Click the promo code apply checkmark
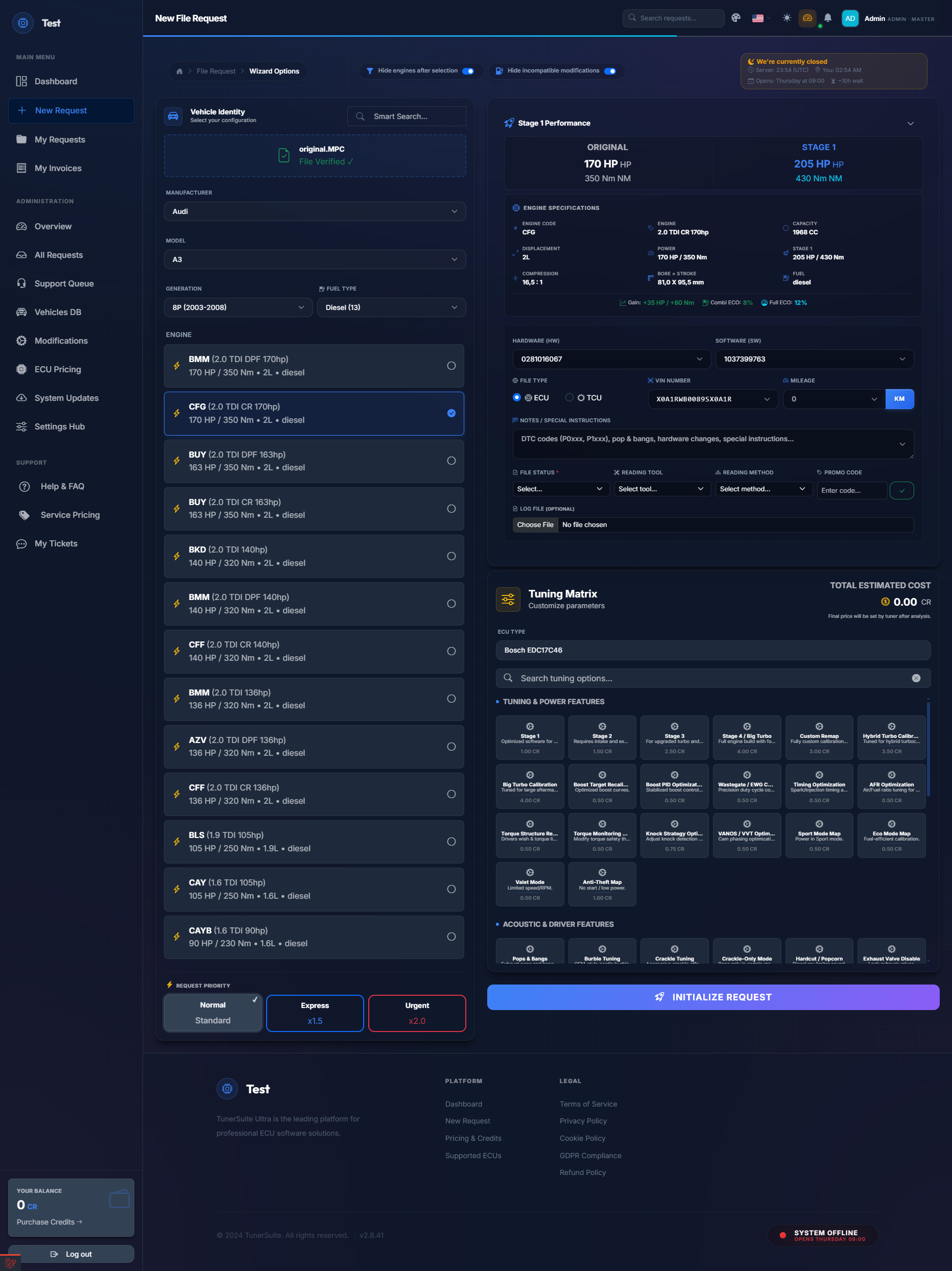Screen dimensions: 952x1271 pyautogui.click(x=901, y=490)
